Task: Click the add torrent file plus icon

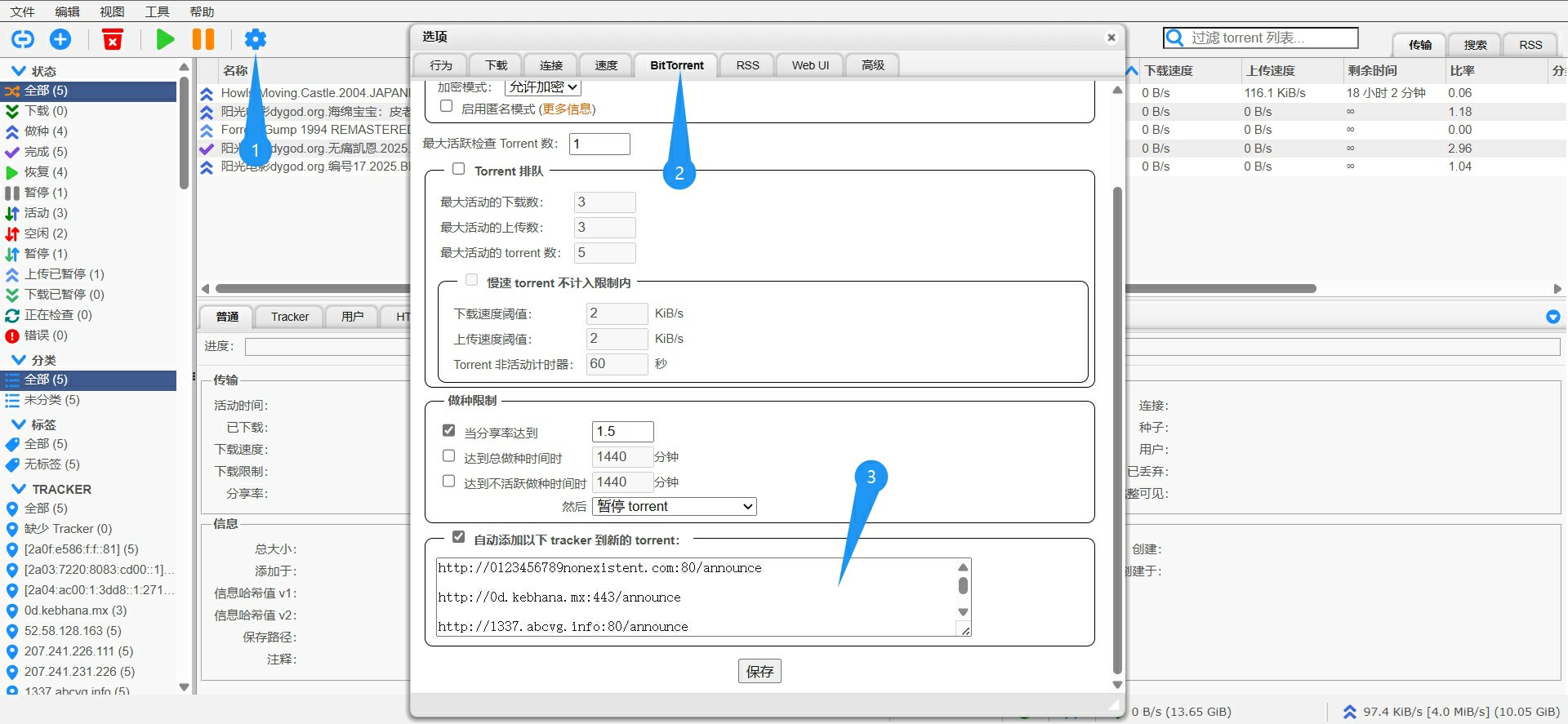Action: coord(60,39)
